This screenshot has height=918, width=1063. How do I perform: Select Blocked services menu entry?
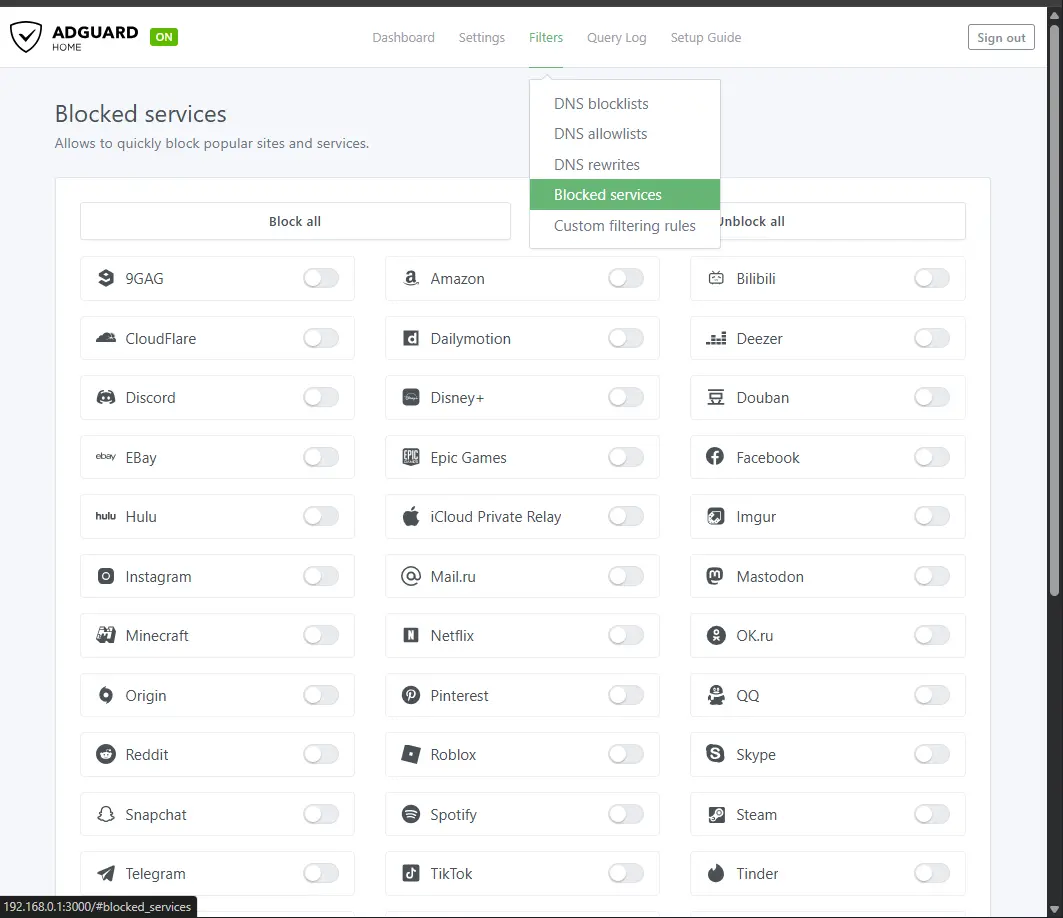[x=624, y=195]
